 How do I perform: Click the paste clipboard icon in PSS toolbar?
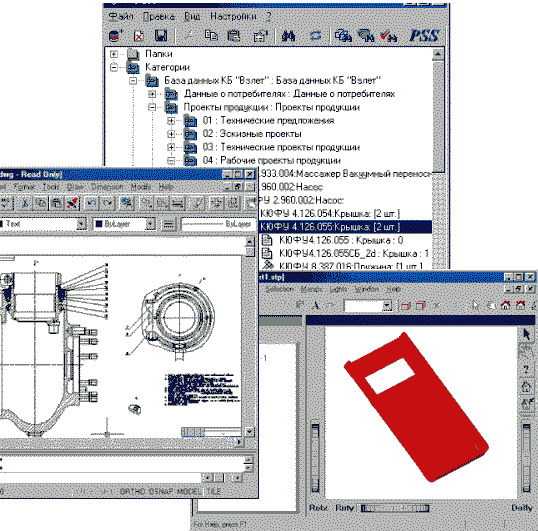point(234,36)
